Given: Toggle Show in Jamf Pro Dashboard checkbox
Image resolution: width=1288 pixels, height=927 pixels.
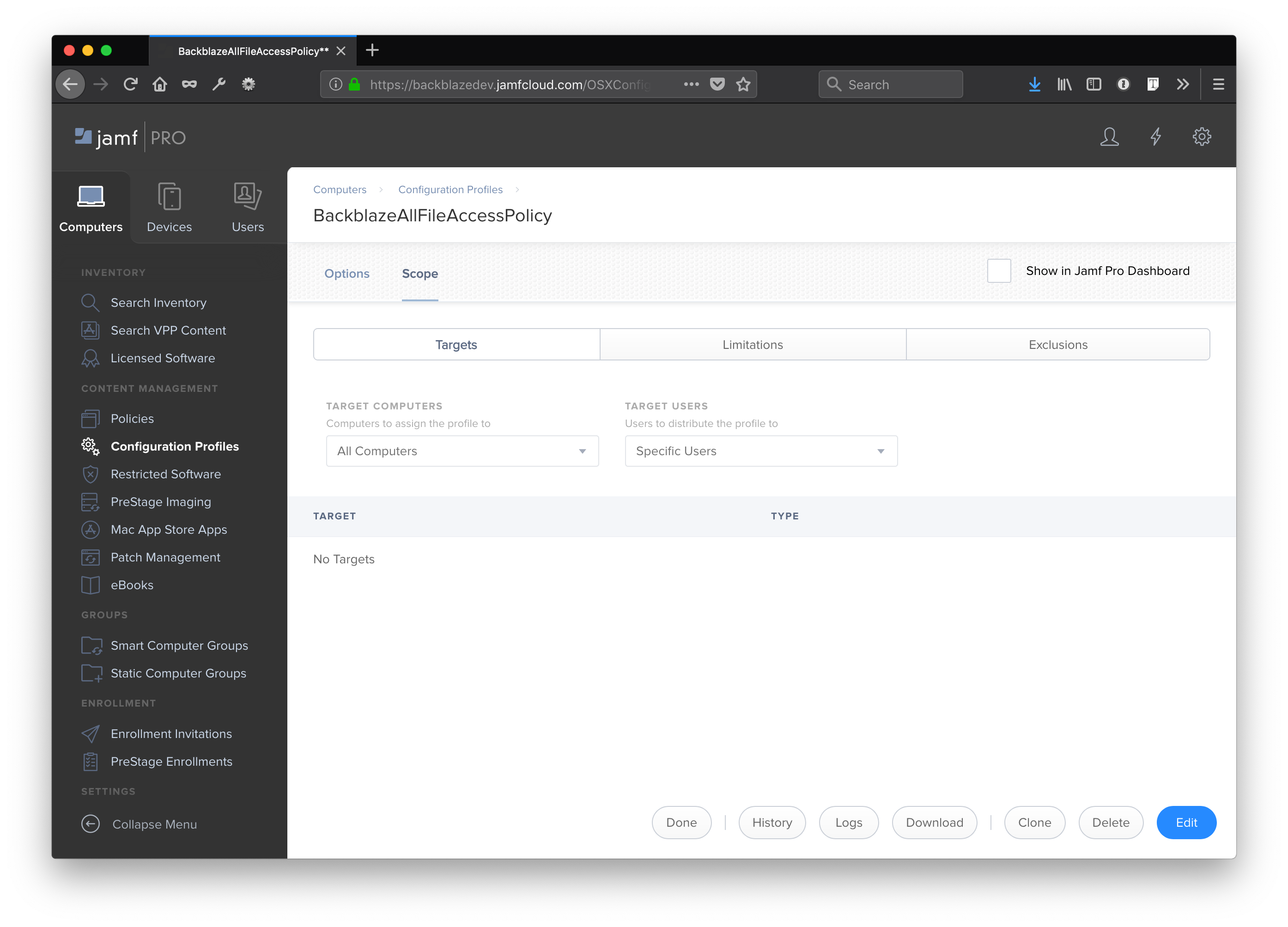Looking at the screenshot, I should click(x=998, y=270).
